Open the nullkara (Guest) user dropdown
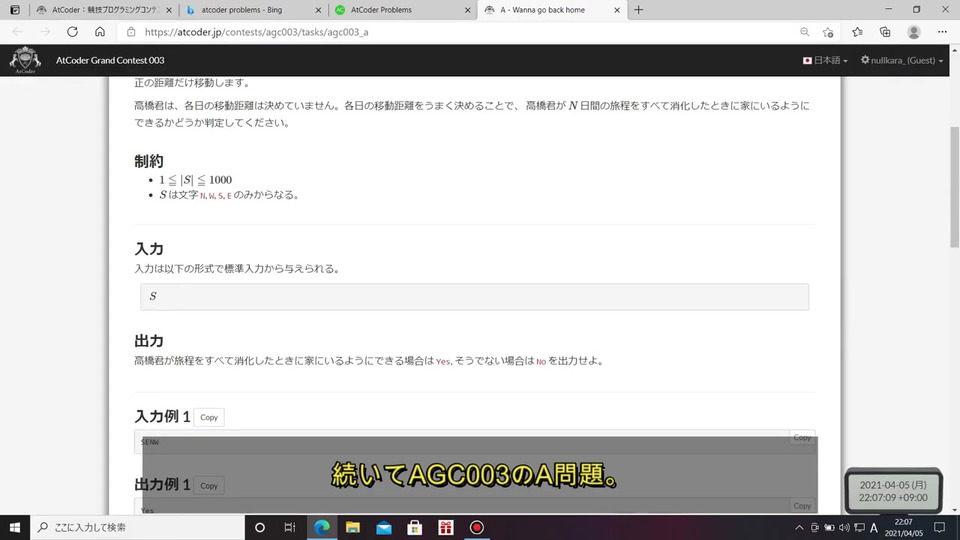The image size is (960, 540). pyautogui.click(x=901, y=60)
